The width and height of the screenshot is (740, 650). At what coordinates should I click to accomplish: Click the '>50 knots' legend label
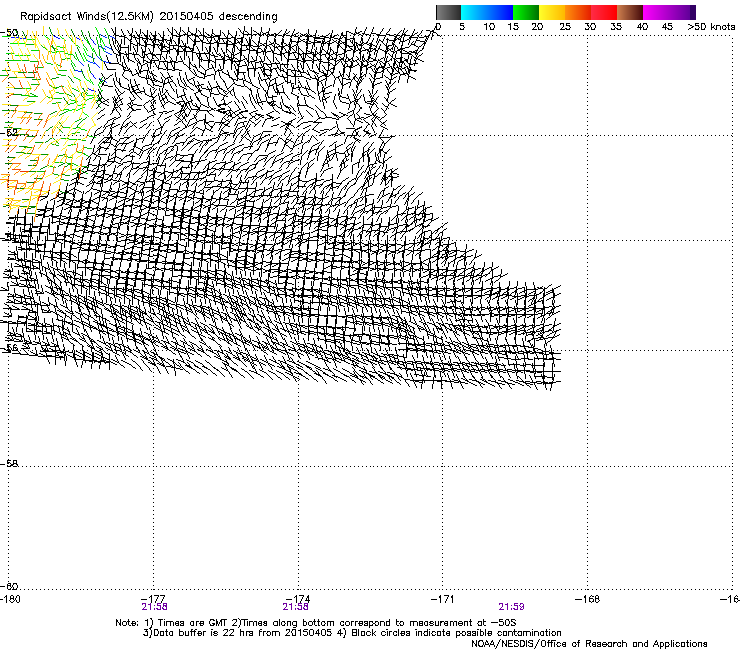pos(711,27)
